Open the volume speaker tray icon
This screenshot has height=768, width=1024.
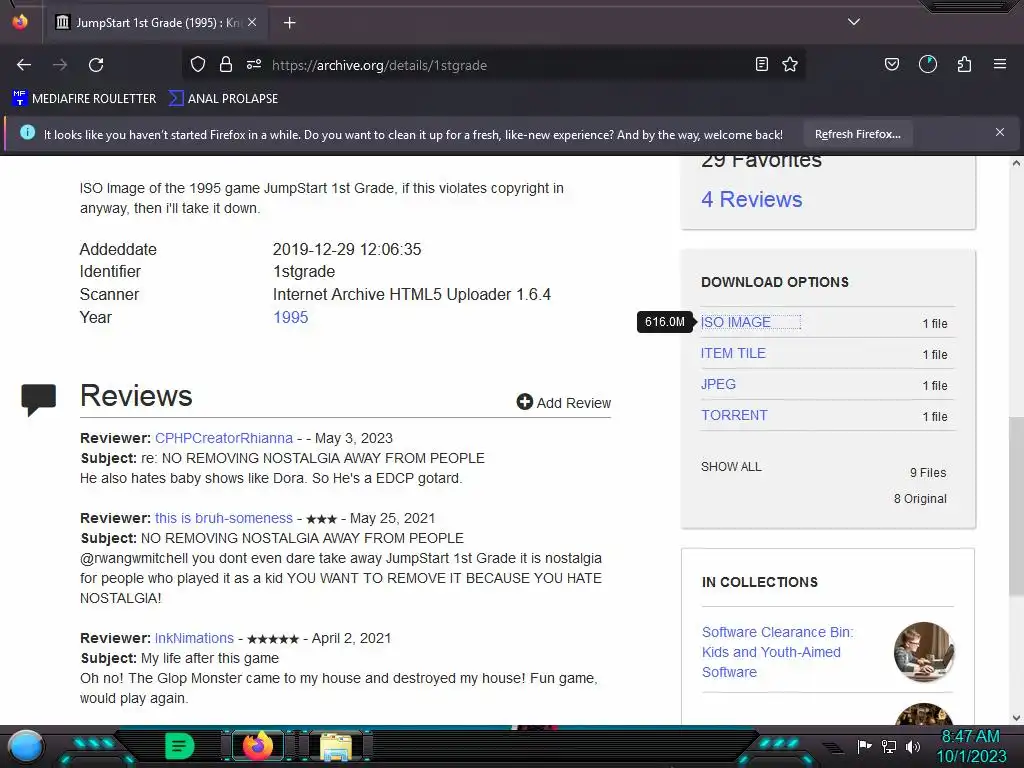913,746
